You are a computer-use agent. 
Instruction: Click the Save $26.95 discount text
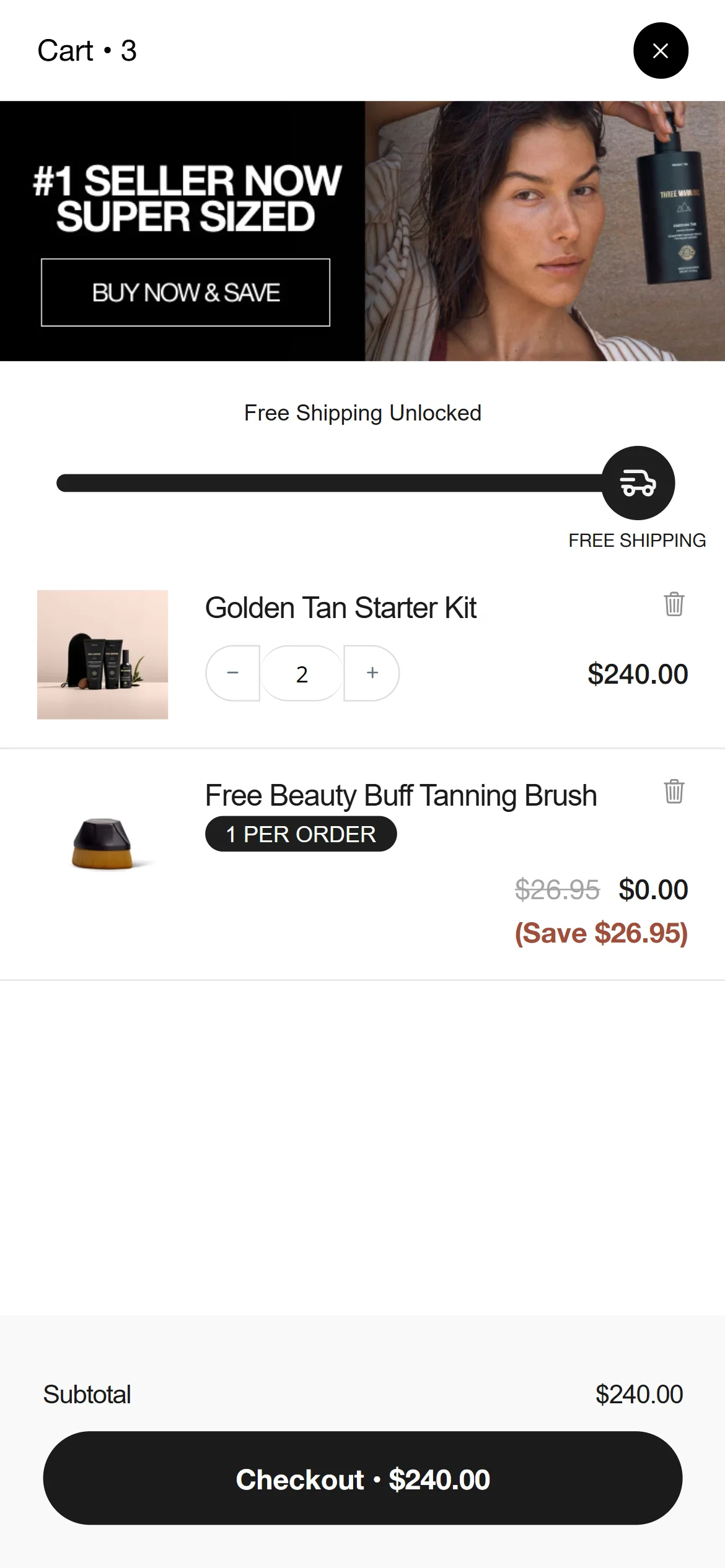click(601, 933)
